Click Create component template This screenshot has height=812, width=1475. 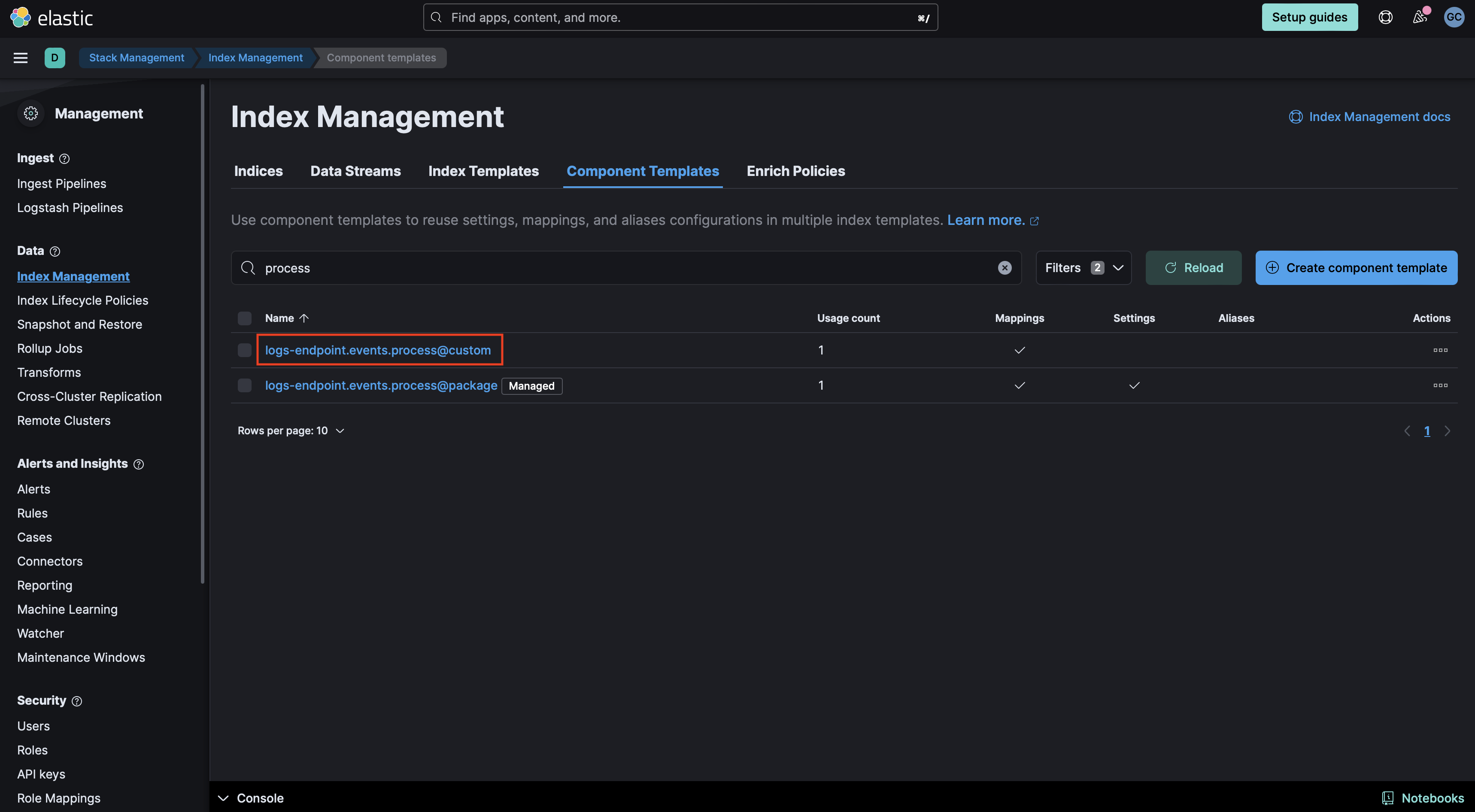click(1357, 267)
